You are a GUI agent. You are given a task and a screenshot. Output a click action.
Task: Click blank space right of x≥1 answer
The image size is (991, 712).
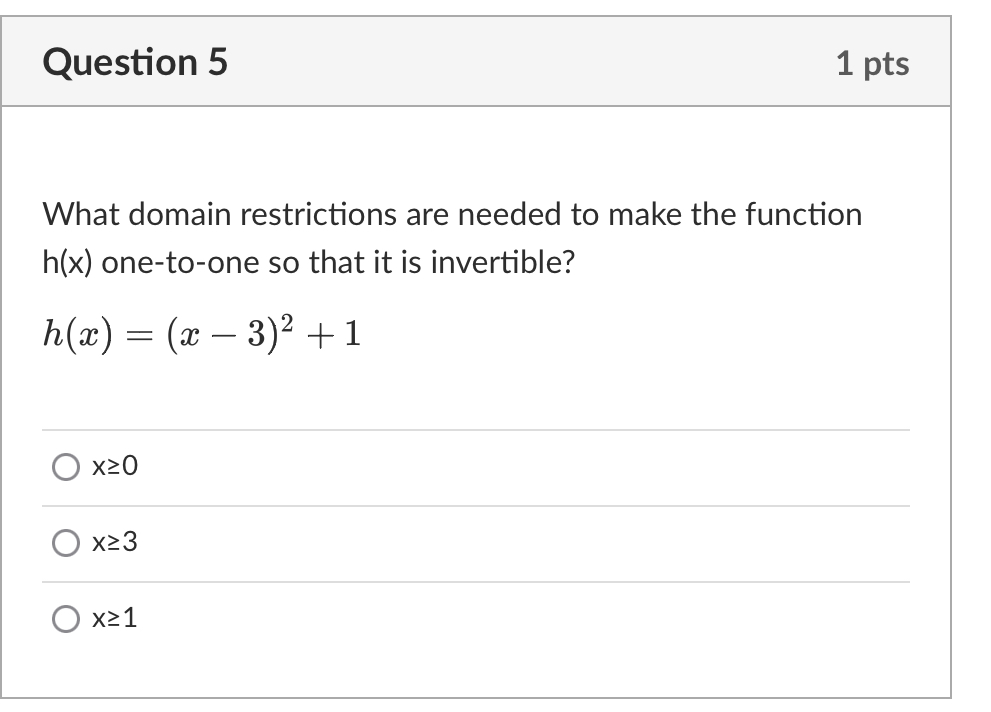tap(525, 619)
